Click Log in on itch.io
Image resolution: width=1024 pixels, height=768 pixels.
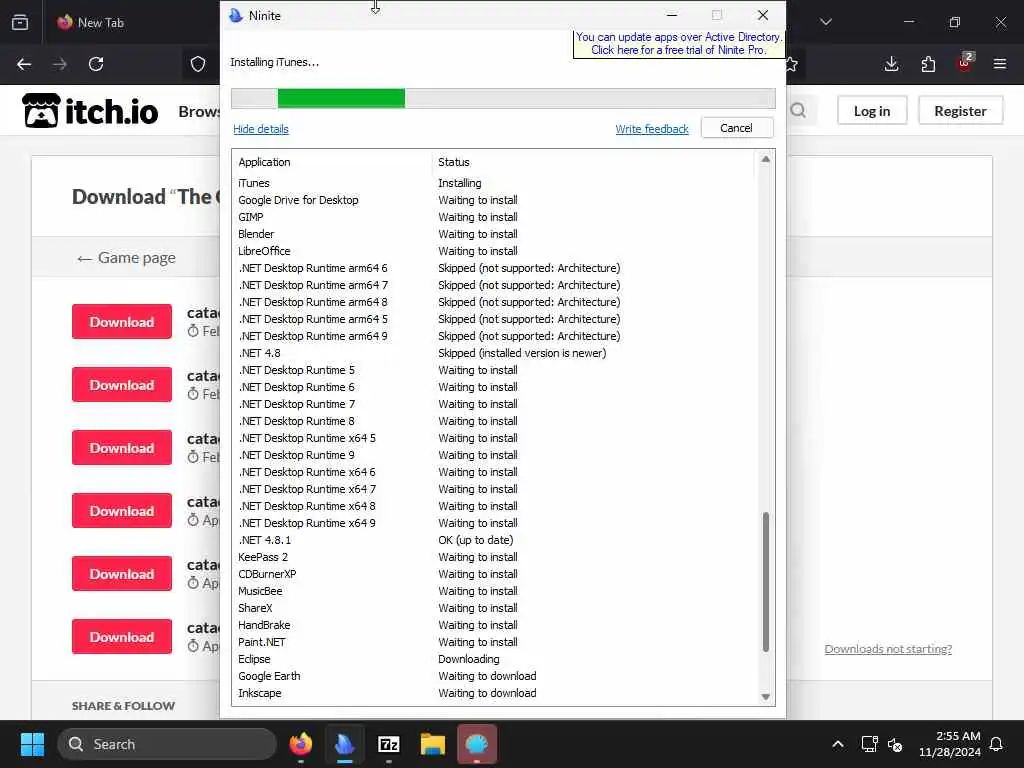click(872, 111)
